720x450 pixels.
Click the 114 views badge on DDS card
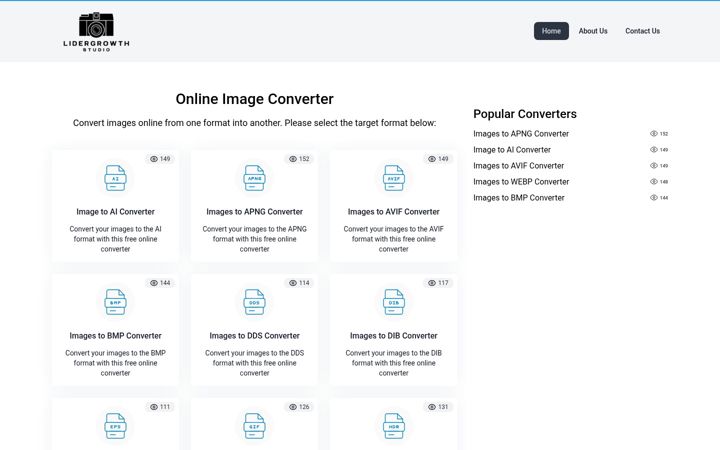(x=299, y=283)
